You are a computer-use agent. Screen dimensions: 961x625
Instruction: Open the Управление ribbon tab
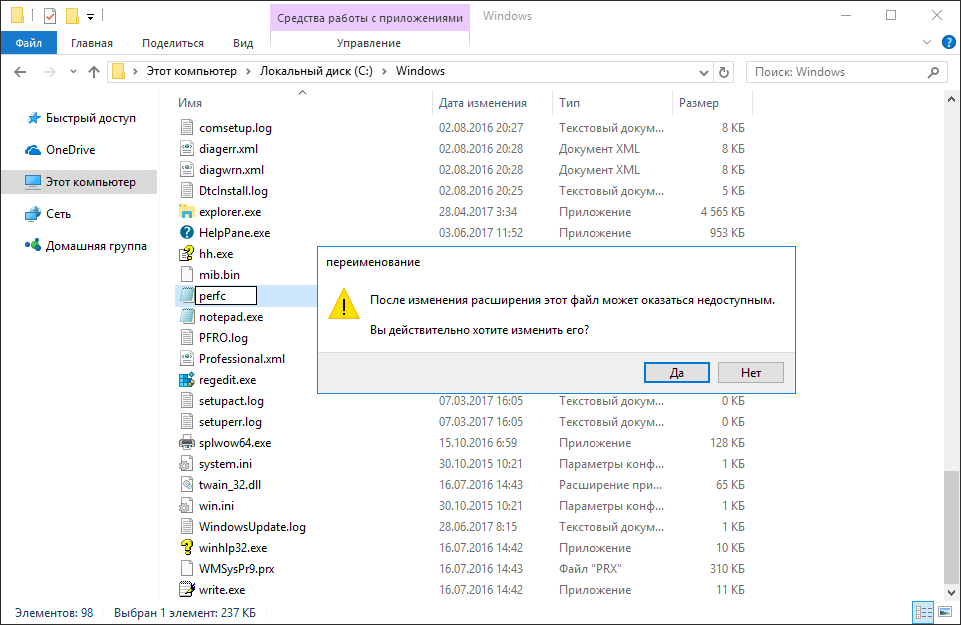(369, 43)
